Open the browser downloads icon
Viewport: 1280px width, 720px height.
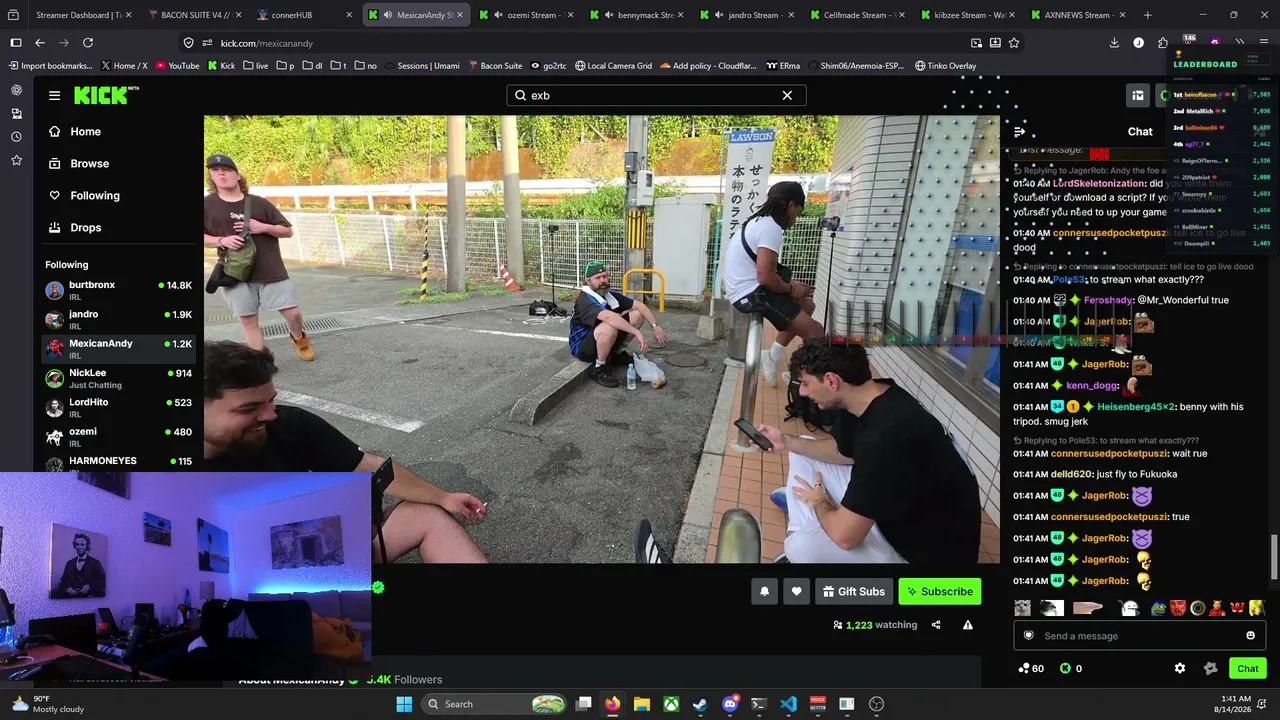tap(1114, 43)
